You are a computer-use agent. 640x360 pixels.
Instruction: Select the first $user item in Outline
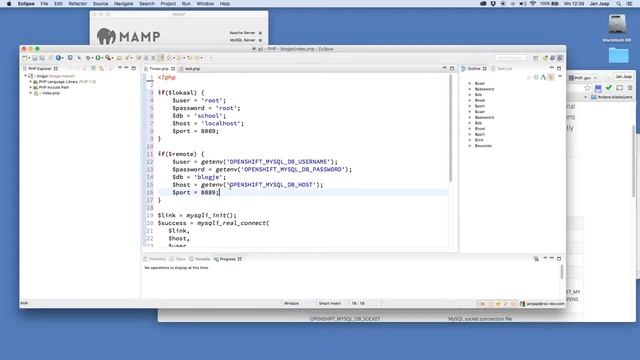tap(480, 83)
